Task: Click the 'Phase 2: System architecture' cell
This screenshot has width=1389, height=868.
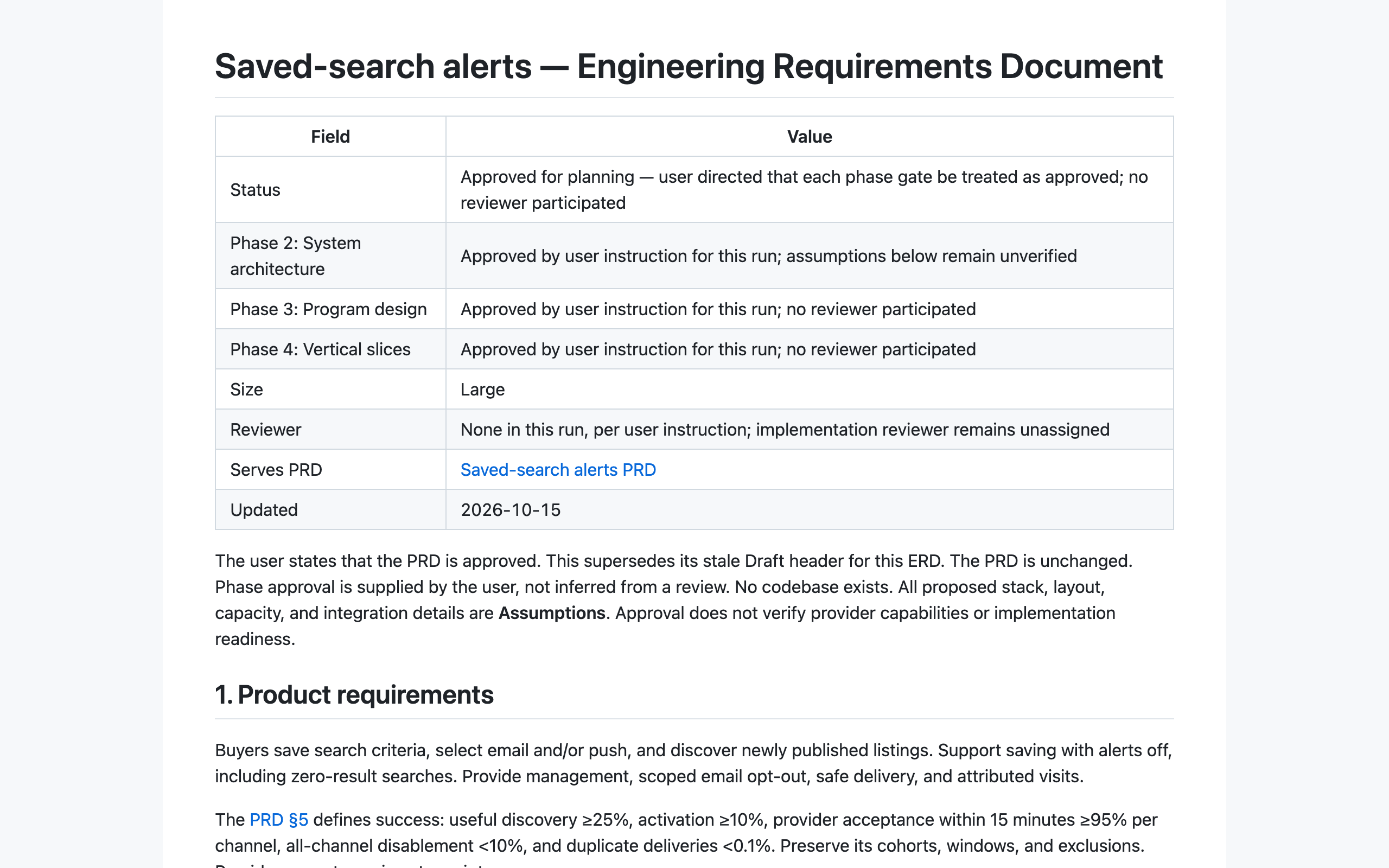Action: [x=330, y=256]
